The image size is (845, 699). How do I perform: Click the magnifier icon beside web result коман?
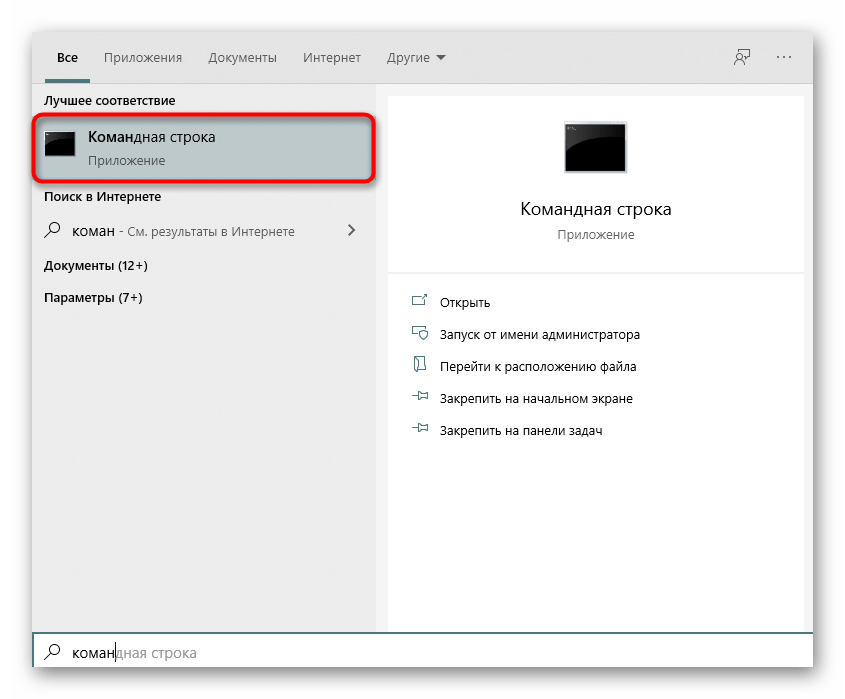(x=53, y=231)
